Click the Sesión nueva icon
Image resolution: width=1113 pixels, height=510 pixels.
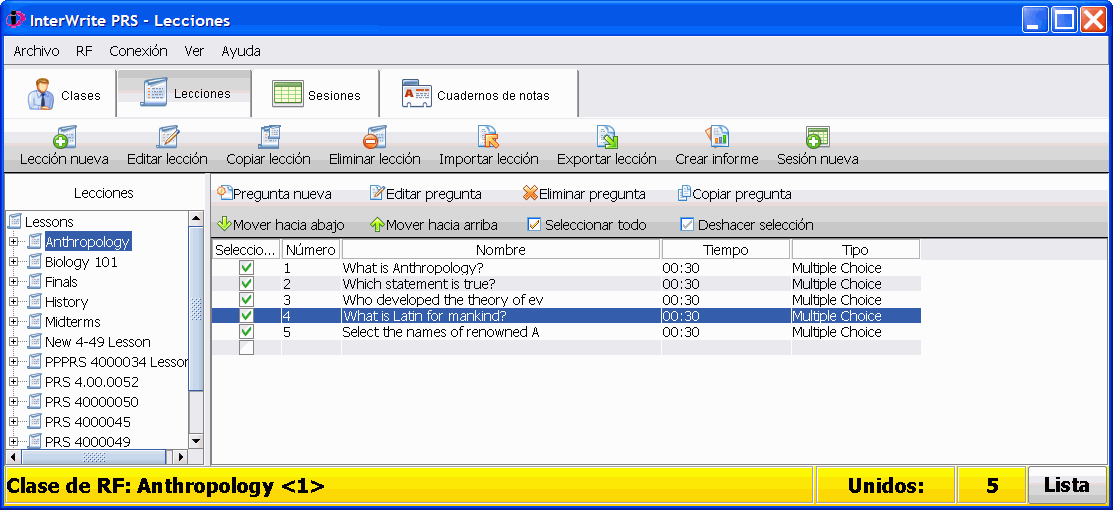(818, 136)
